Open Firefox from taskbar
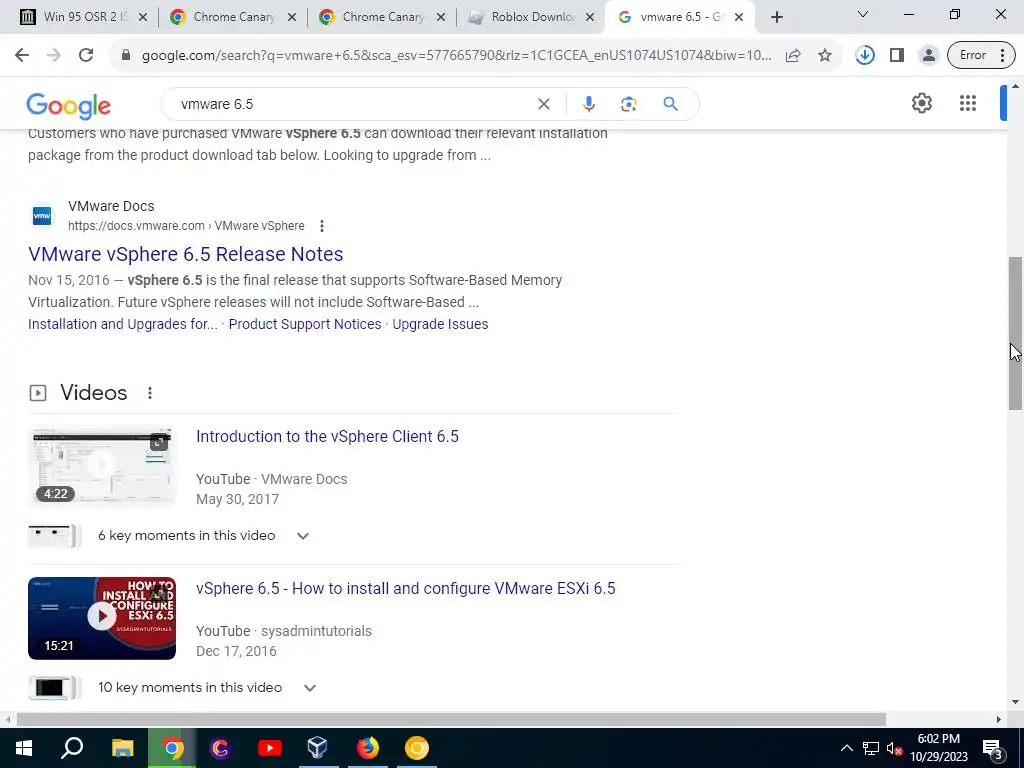This screenshot has height=768, width=1024. coord(367,748)
